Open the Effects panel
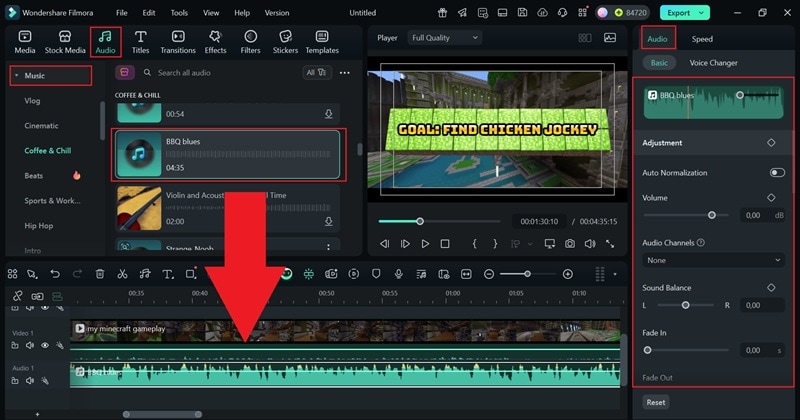Viewport: 800px width, 420px height. [215, 42]
